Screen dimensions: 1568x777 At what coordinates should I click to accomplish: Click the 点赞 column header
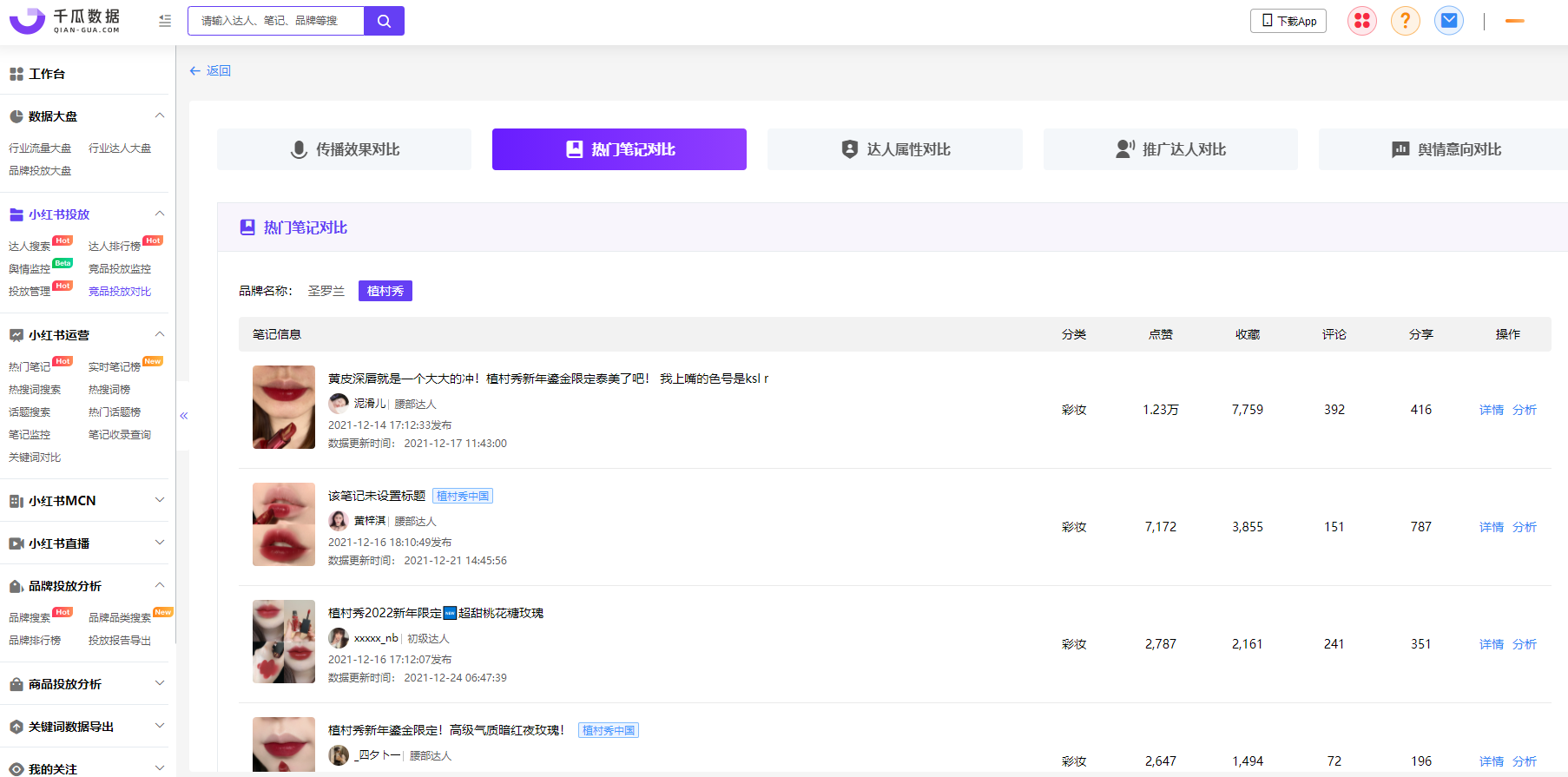(x=1161, y=334)
